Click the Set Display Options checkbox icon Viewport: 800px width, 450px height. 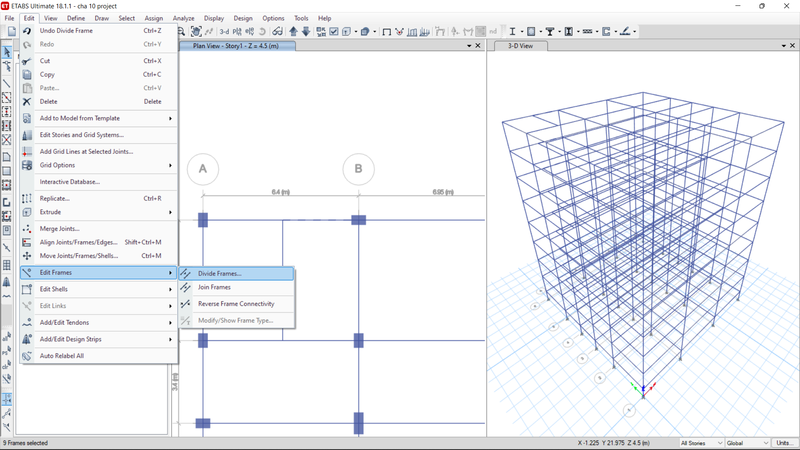[334, 32]
